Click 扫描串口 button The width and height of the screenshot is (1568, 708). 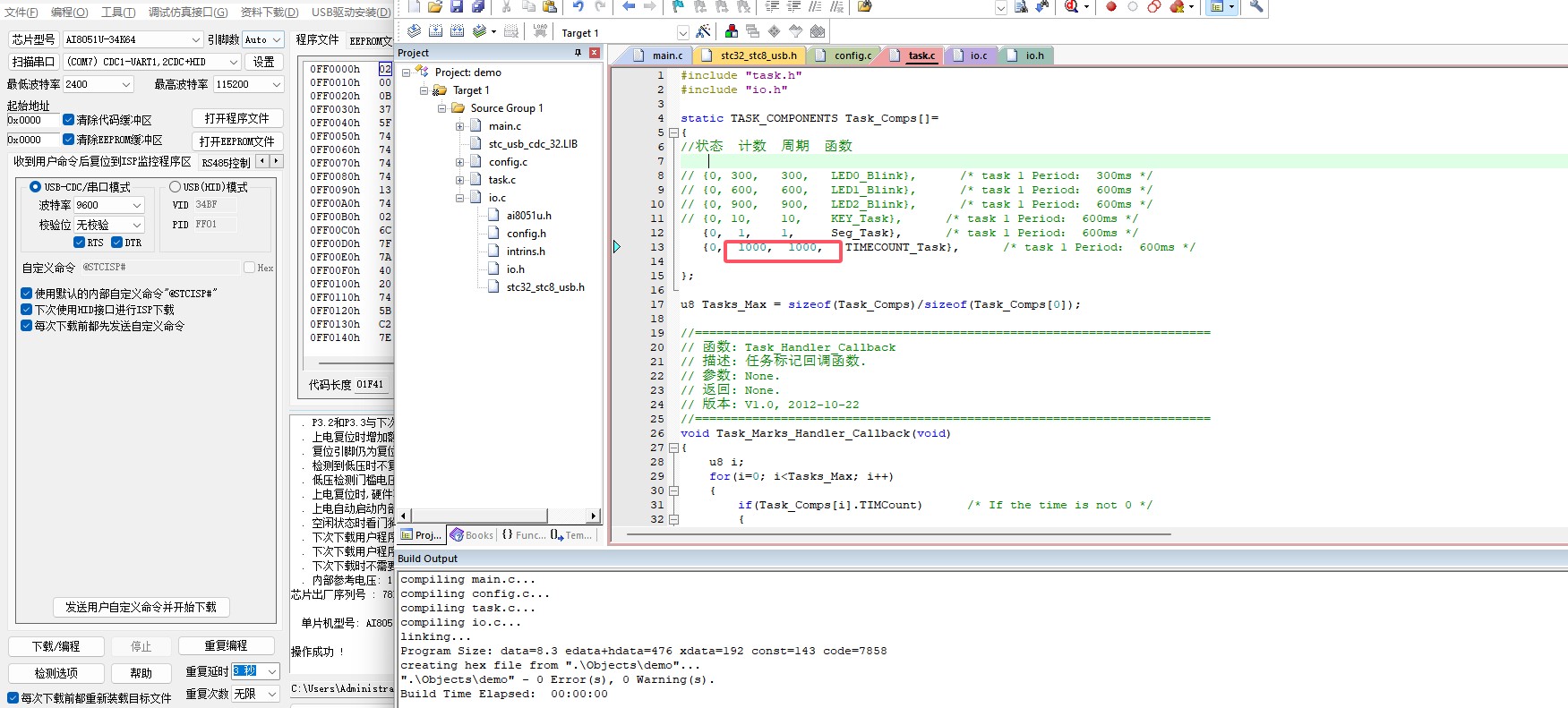tap(33, 62)
